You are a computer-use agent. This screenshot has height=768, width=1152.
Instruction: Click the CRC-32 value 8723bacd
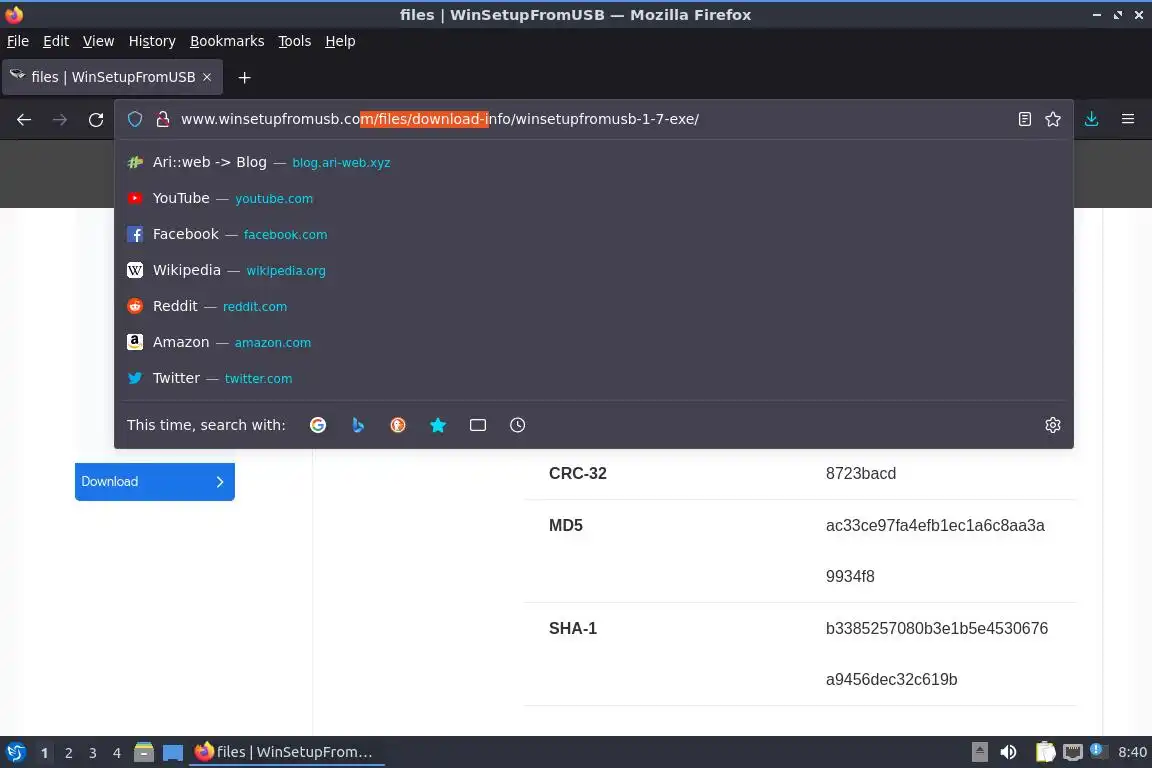tap(860, 473)
